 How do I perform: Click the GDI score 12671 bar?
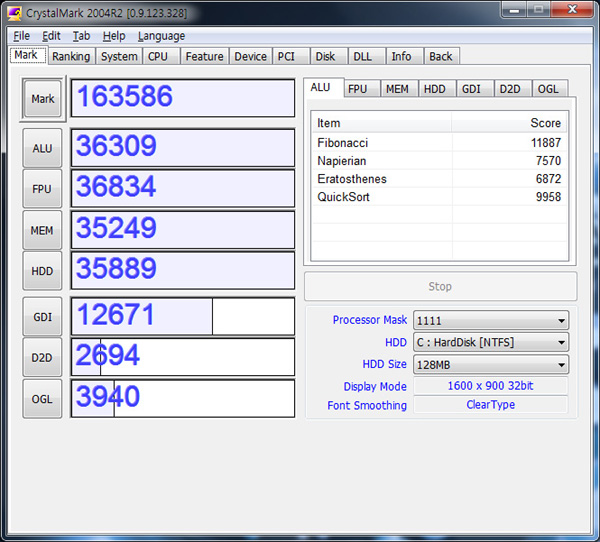pyautogui.click(x=183, y=316)
